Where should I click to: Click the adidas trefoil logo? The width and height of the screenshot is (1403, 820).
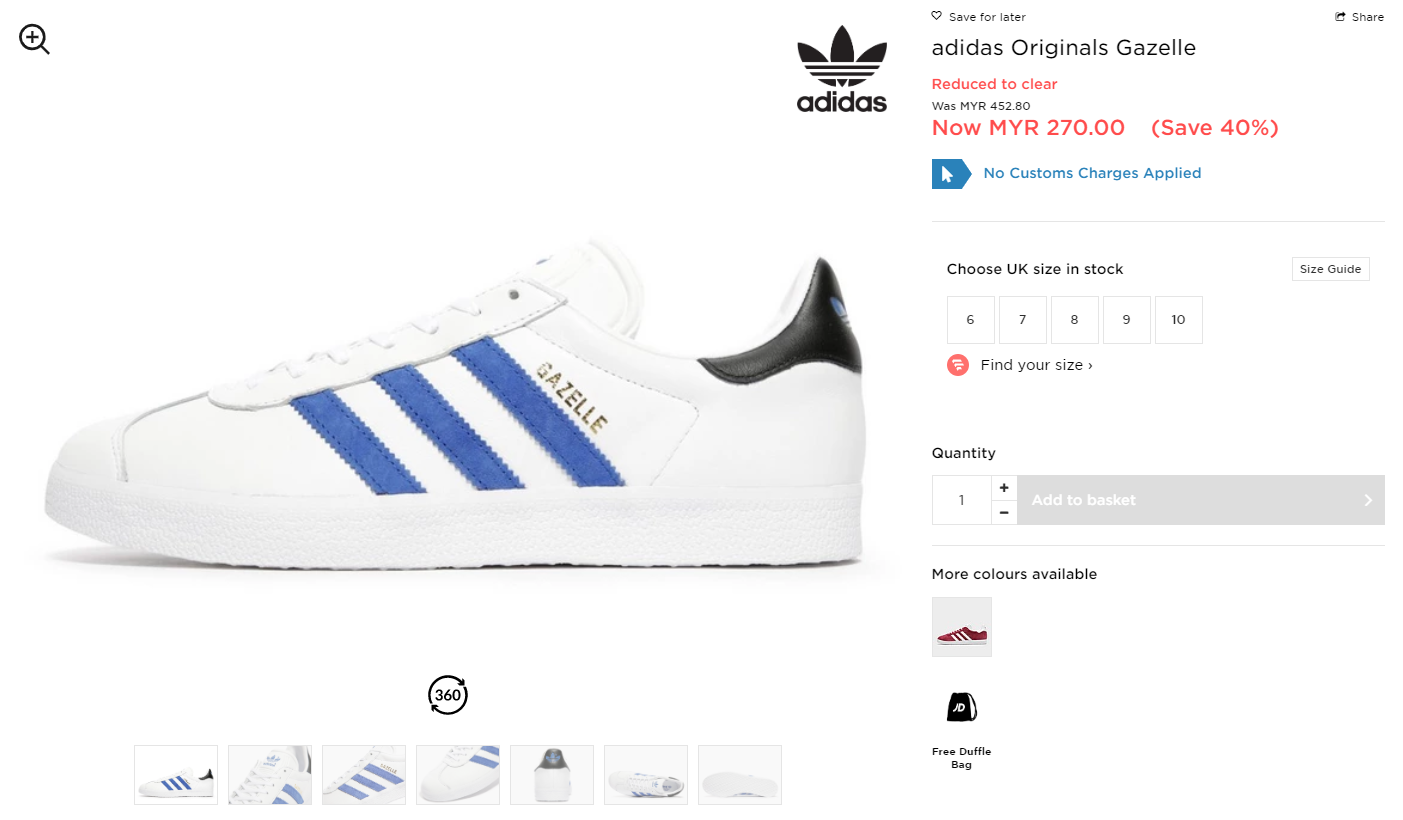pos(842,69)
